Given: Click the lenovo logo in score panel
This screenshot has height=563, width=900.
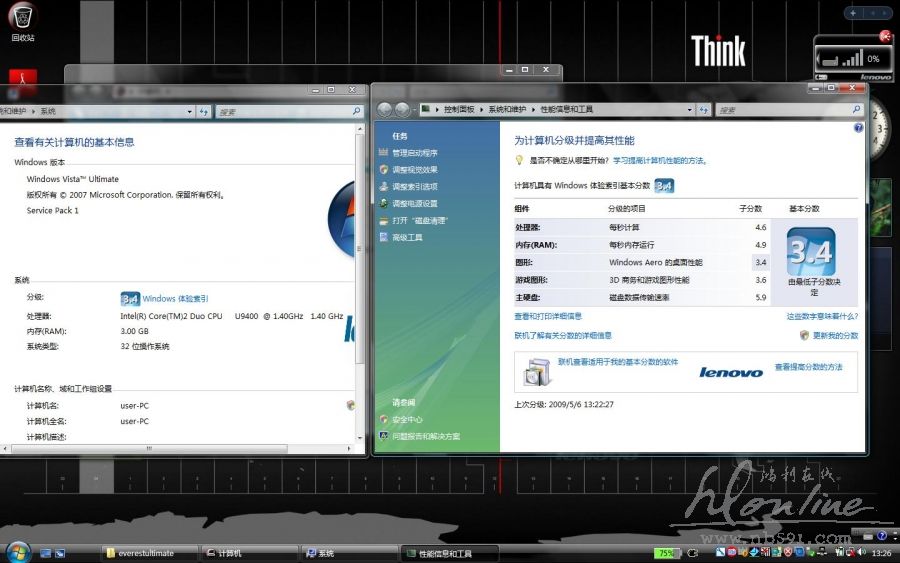Looking at the screenshot, I should (731, 372).
